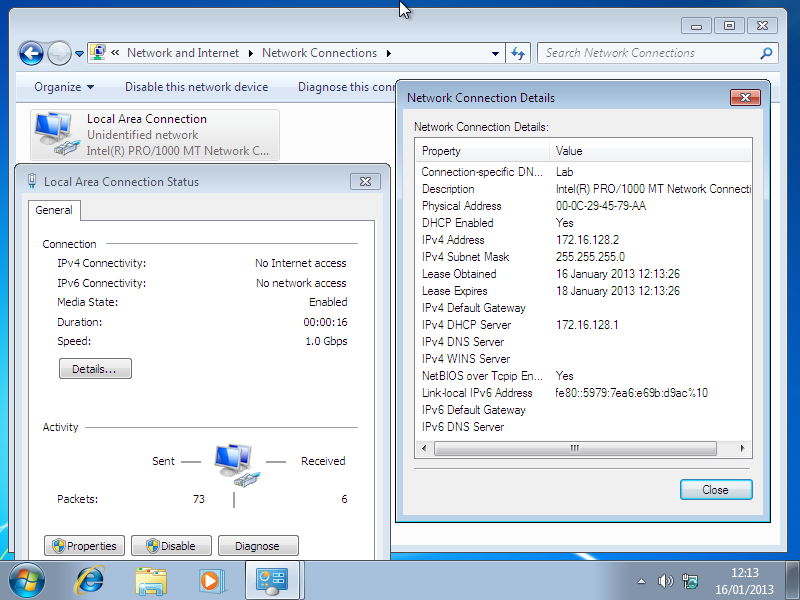Viewport: 800px width, 600px height.
Task: Click the Back navigation arrow button
Action: click(x=31, y=53)
